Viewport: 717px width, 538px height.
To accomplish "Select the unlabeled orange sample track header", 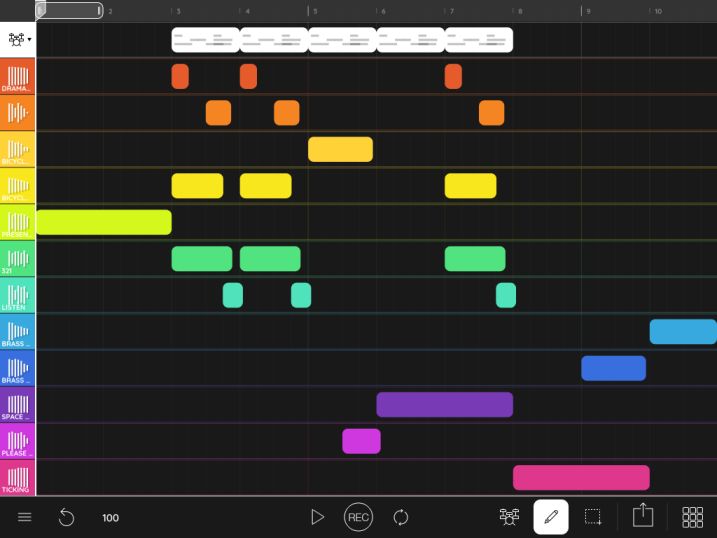I will 17,113.
